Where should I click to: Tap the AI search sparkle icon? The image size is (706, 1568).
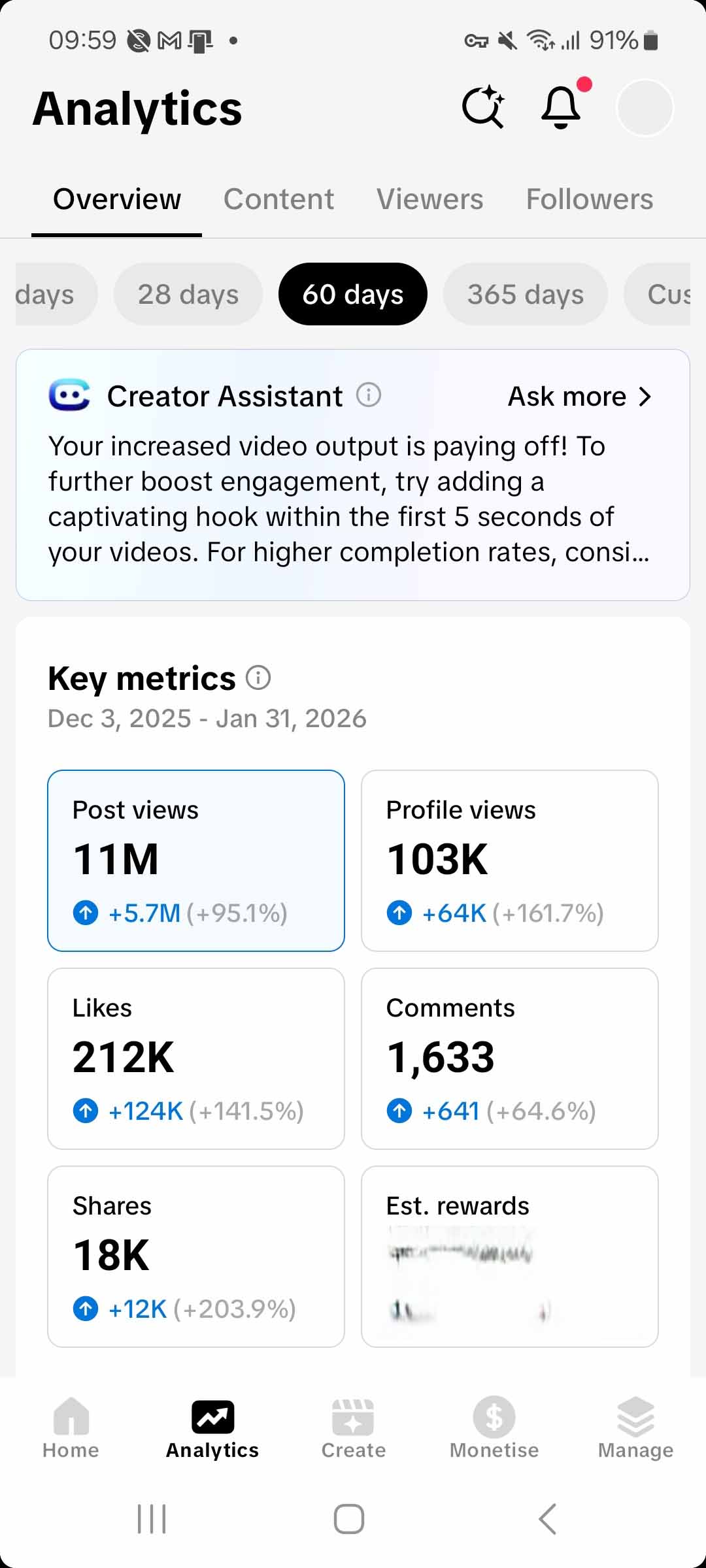point(483,106)
